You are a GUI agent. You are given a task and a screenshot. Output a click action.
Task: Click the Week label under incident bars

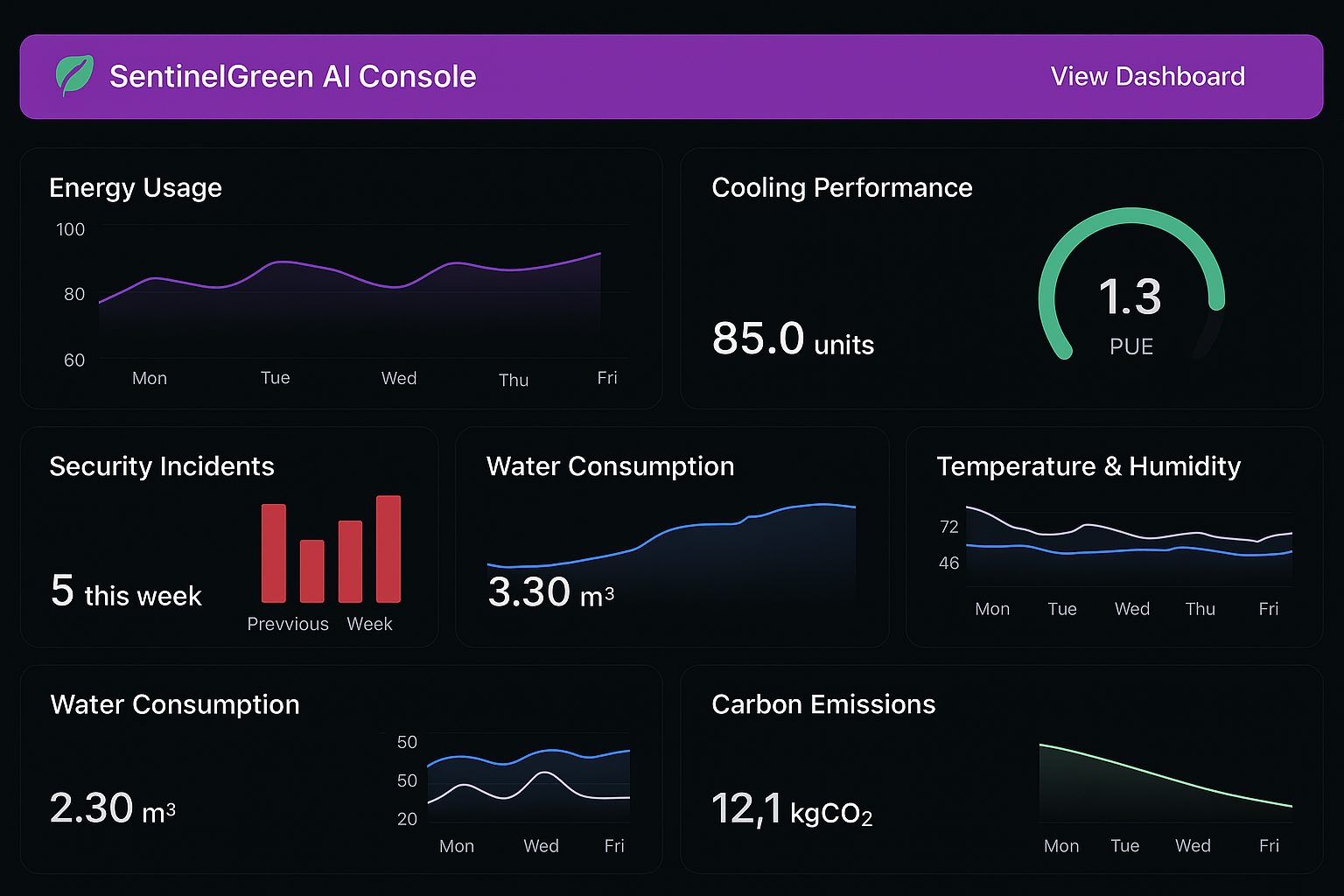click(369, 624)
